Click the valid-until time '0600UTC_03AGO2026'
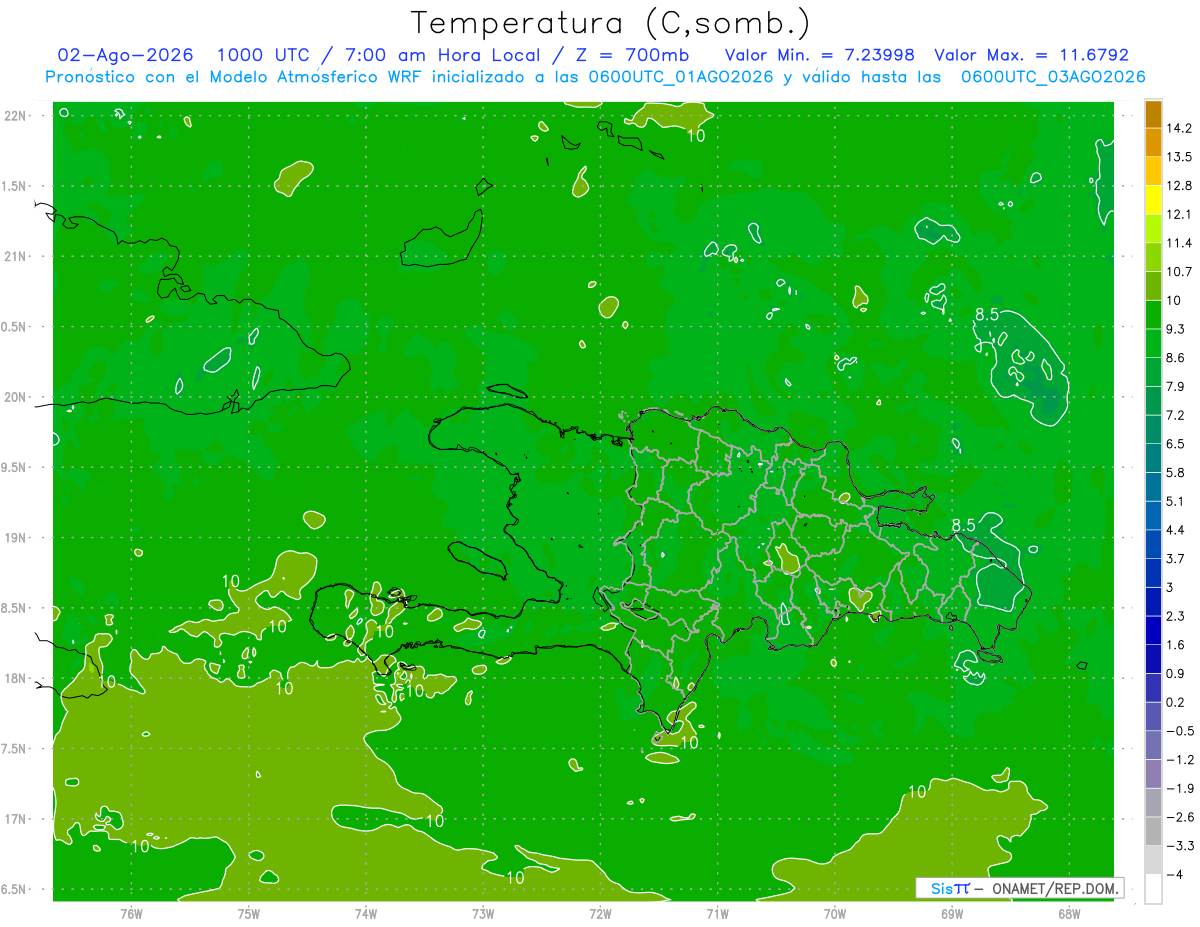This screenshot has width=1200, height=927. [1053, 77]
